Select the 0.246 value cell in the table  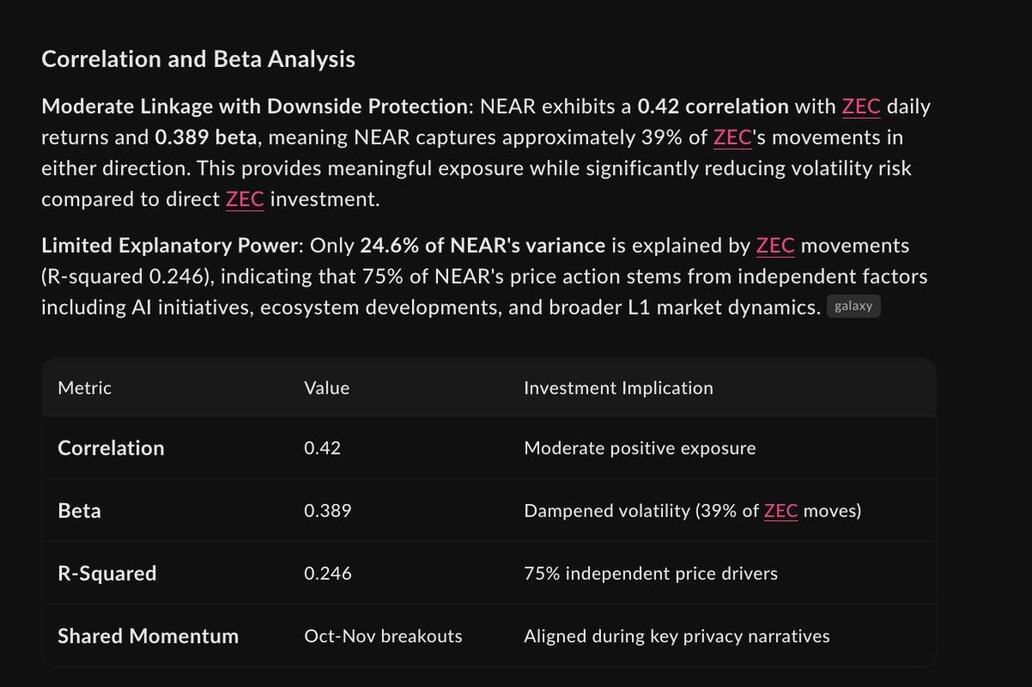click(328, 573)
